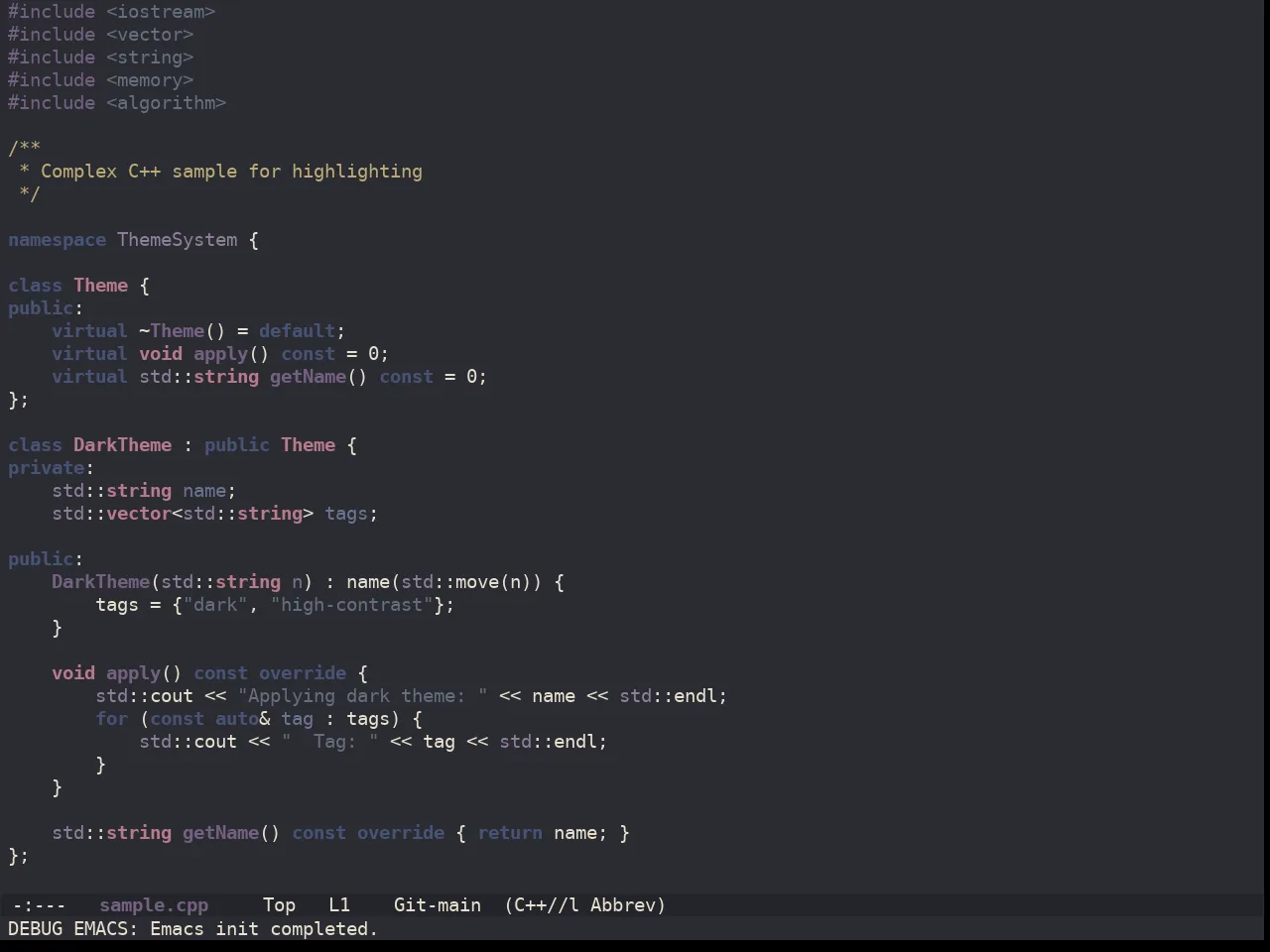Click getName in the virtual std::string declaration

click(x=309, y=377)
